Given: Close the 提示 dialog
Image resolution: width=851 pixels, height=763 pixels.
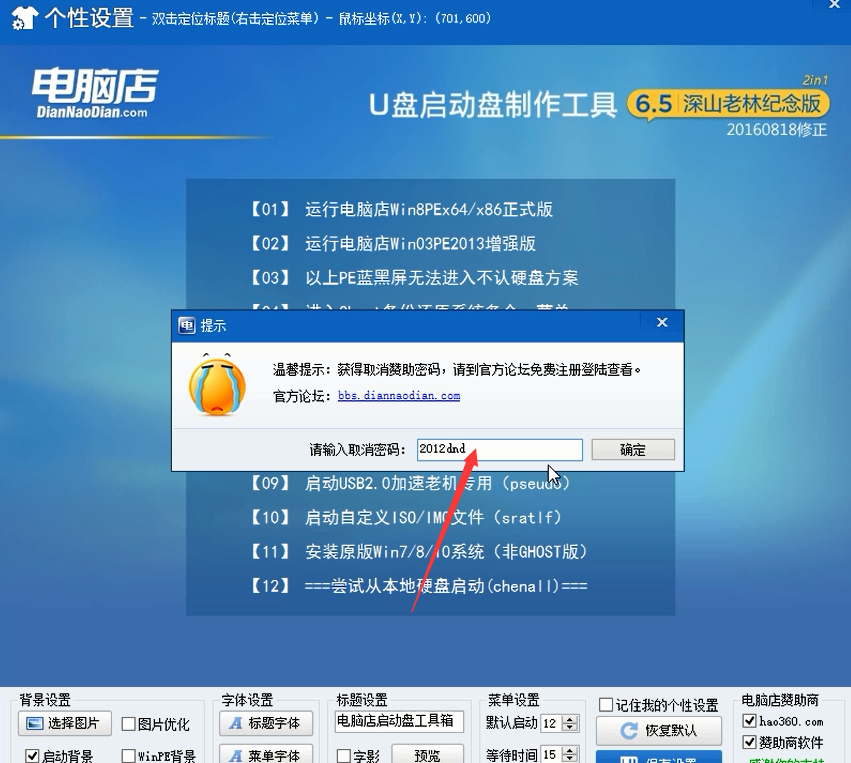Looking at the screenshot, I should [x=662, y=322].
